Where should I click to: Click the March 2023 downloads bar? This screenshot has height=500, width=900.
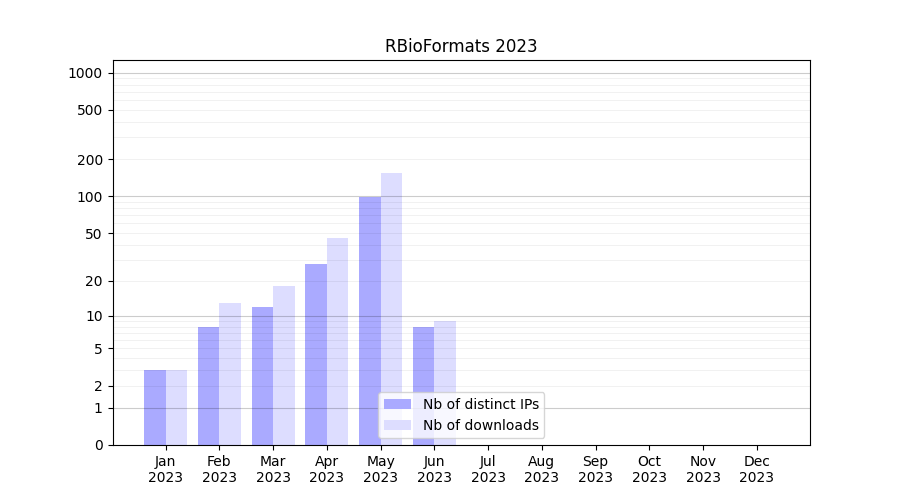coord(284,365)
